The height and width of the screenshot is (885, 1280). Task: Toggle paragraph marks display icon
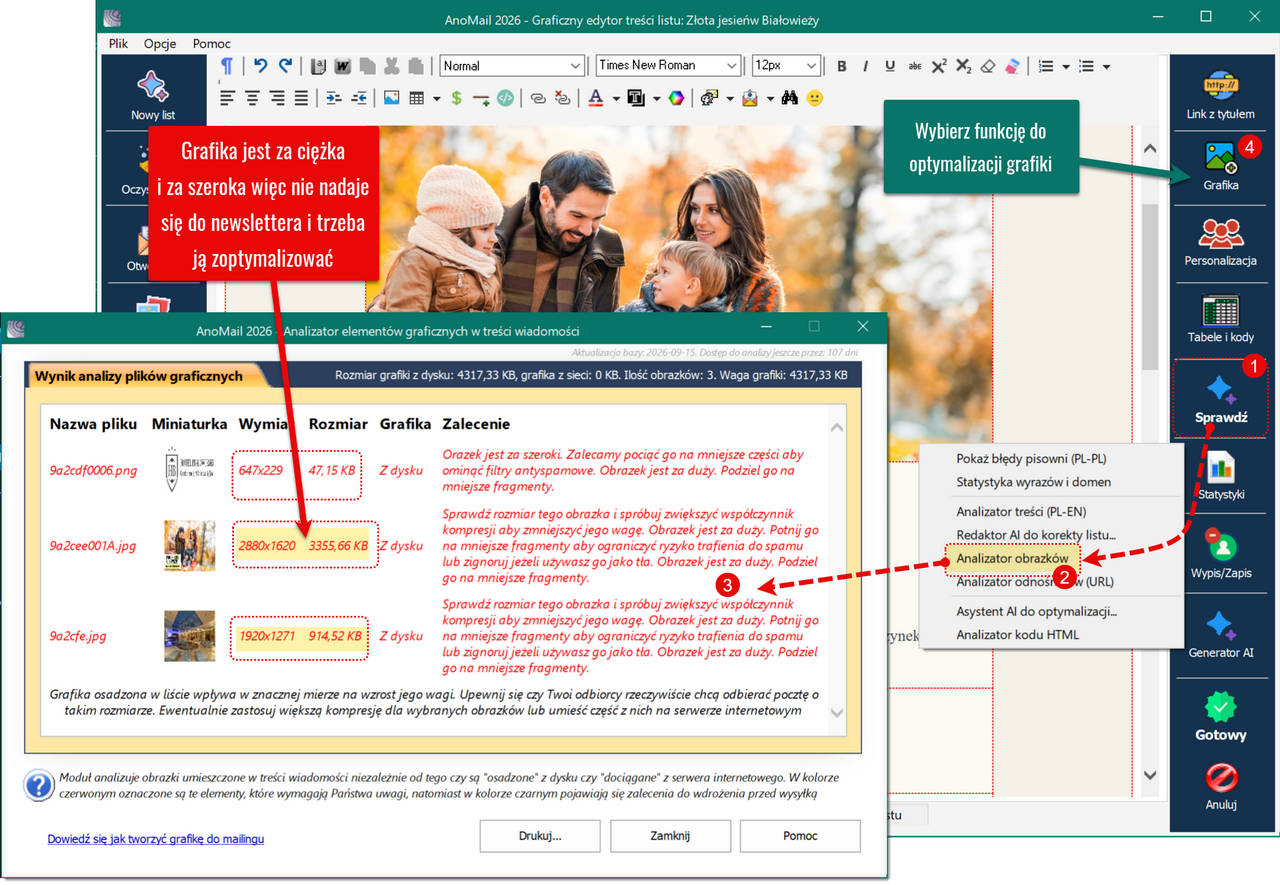click(x=227, y=66)
